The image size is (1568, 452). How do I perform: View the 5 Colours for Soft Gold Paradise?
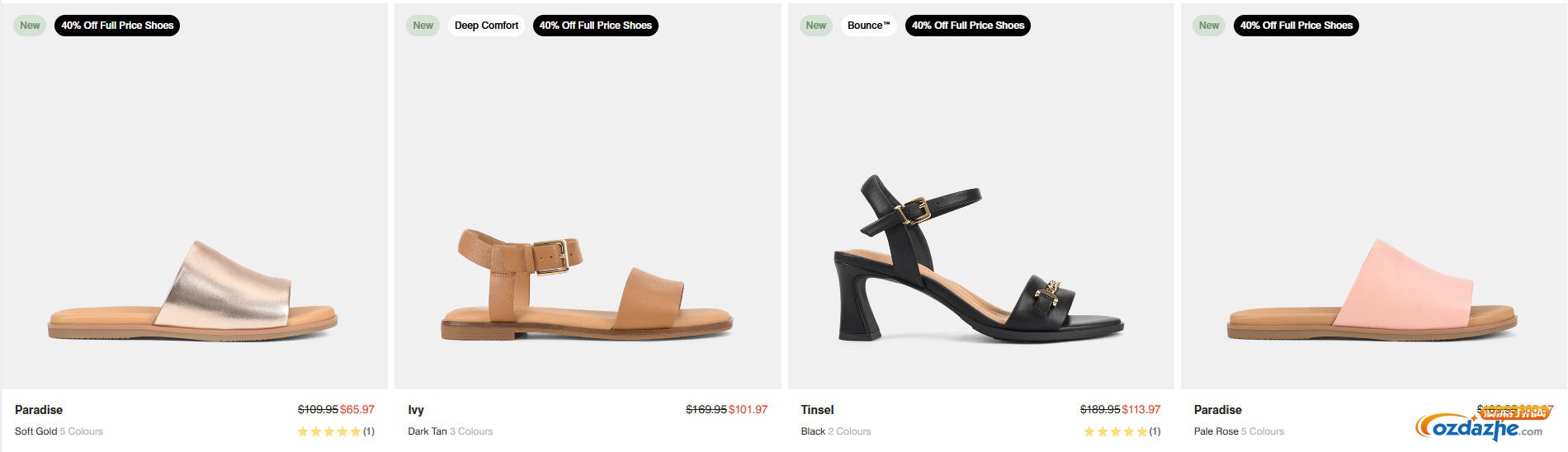[x=81, y=431]
